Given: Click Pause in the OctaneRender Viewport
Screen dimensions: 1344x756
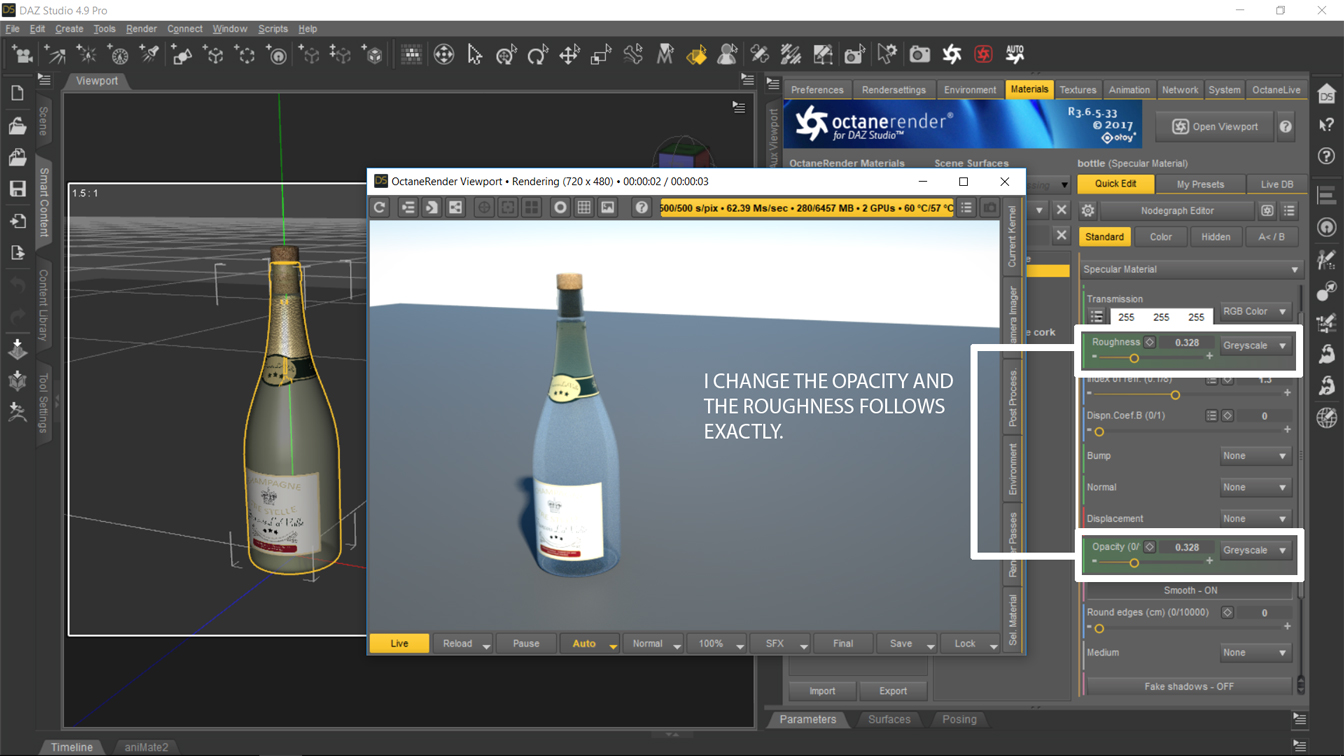Looking at the screenshot, I should click(526, 644).
